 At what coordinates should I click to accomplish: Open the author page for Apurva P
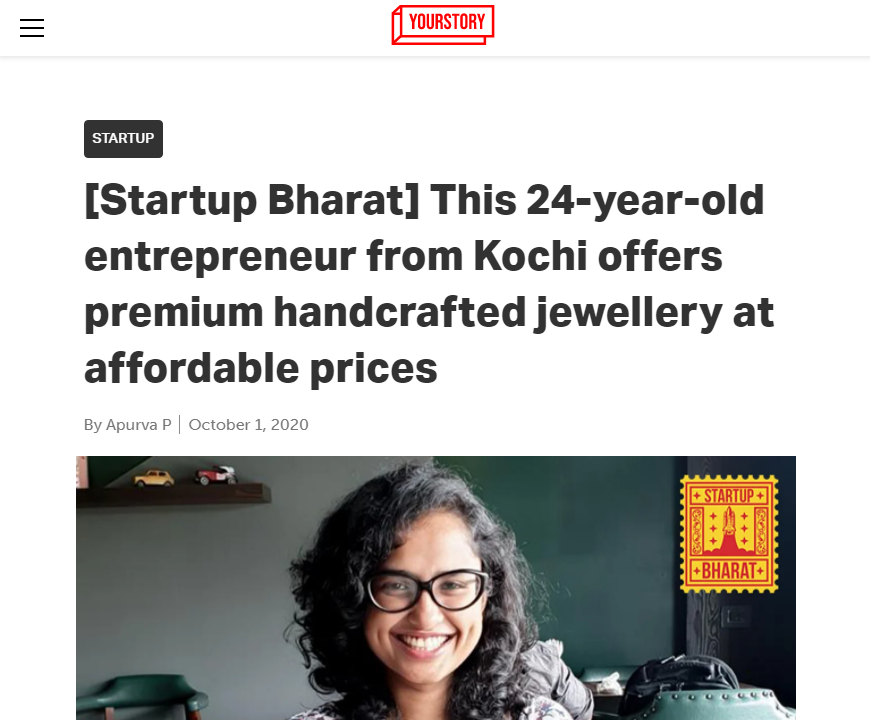(x=137, y=424)
